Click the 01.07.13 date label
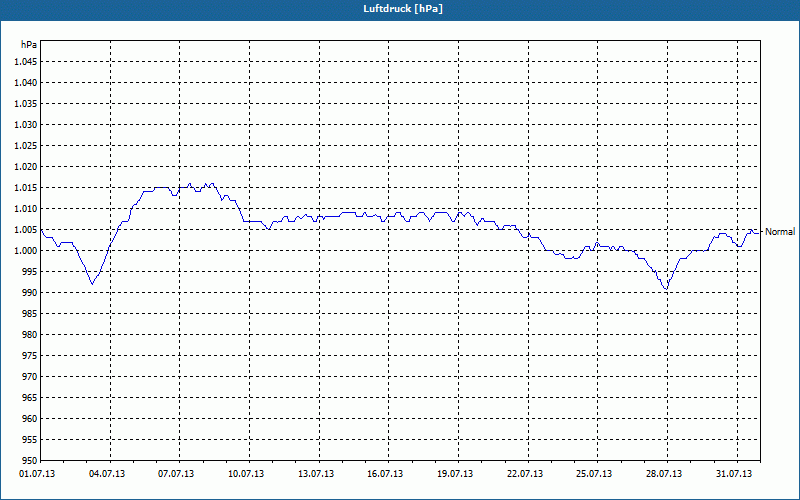 [x=37, y=474]
